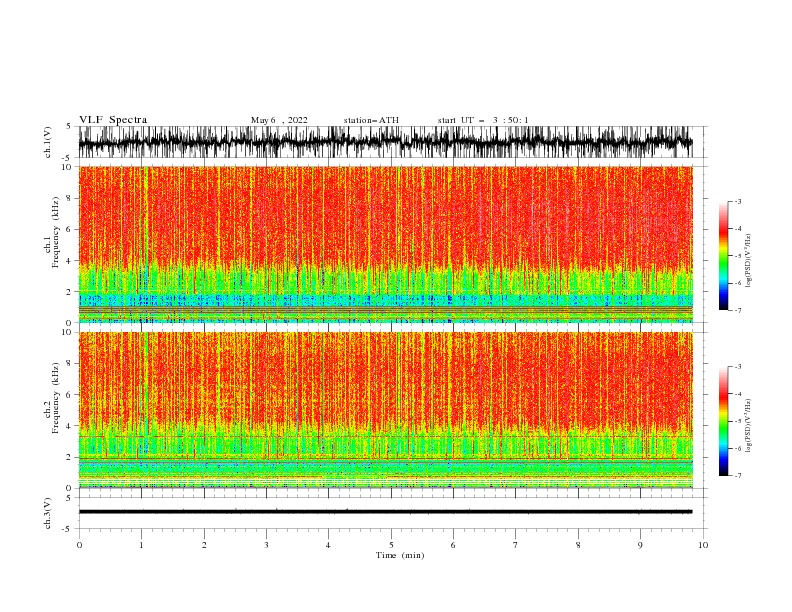Click time axis tick label '5'
The image size is (792, 612).
tap(391, 545)
